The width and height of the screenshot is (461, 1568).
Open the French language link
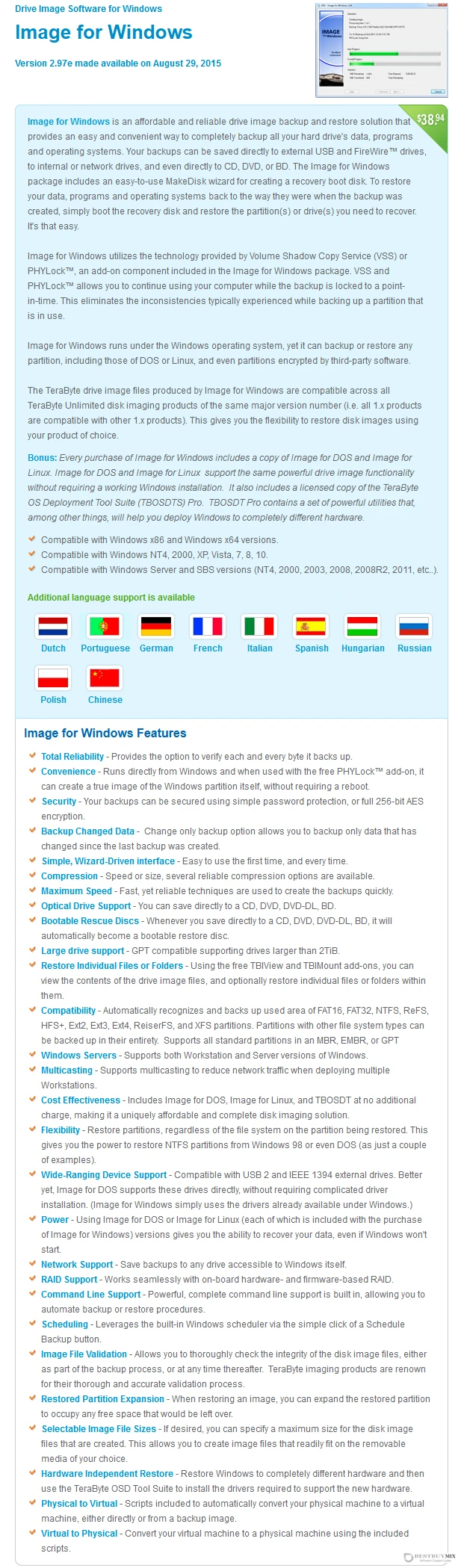(208, 648)
